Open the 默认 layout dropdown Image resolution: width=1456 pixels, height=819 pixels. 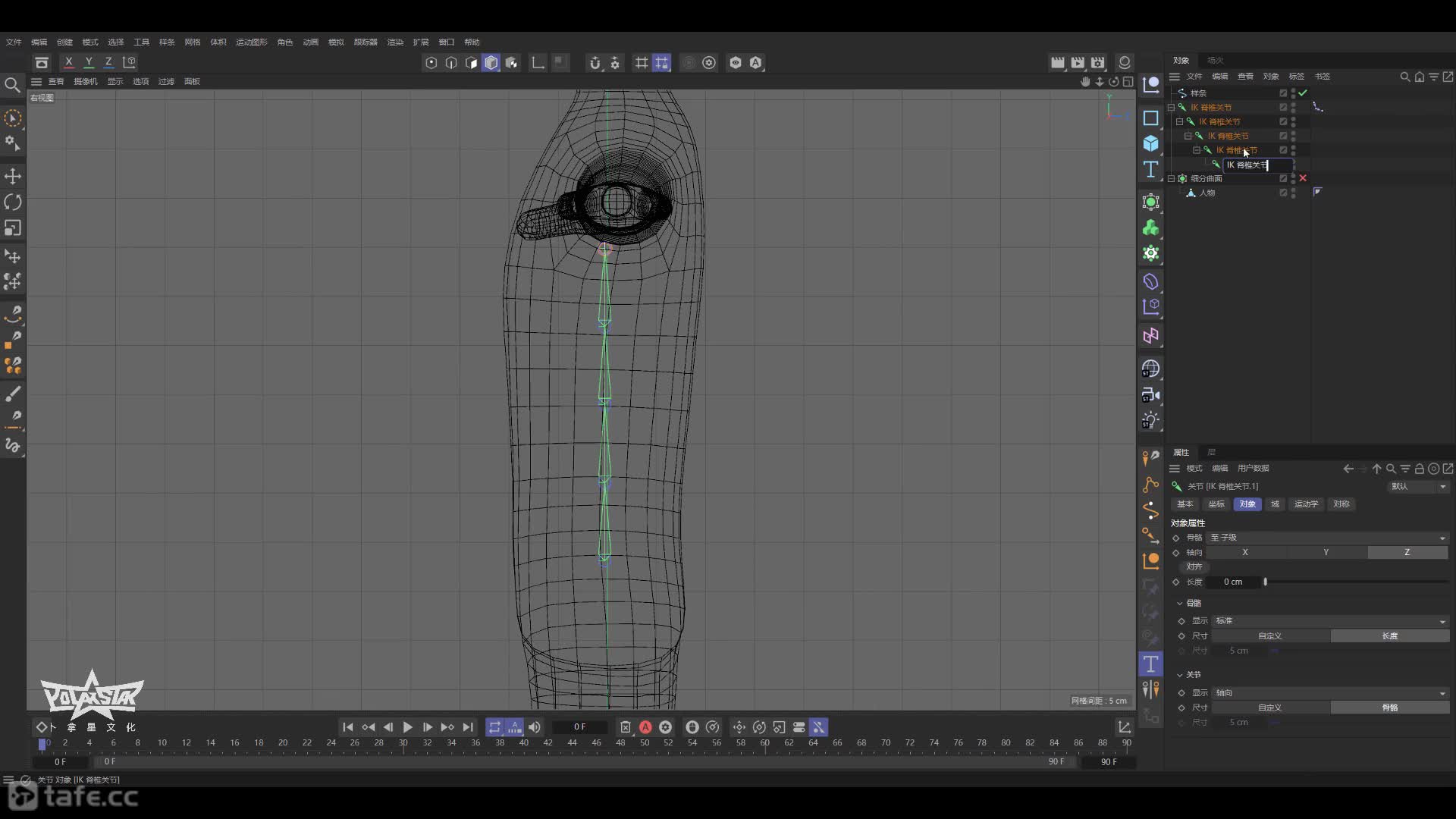pos(1419,487)
